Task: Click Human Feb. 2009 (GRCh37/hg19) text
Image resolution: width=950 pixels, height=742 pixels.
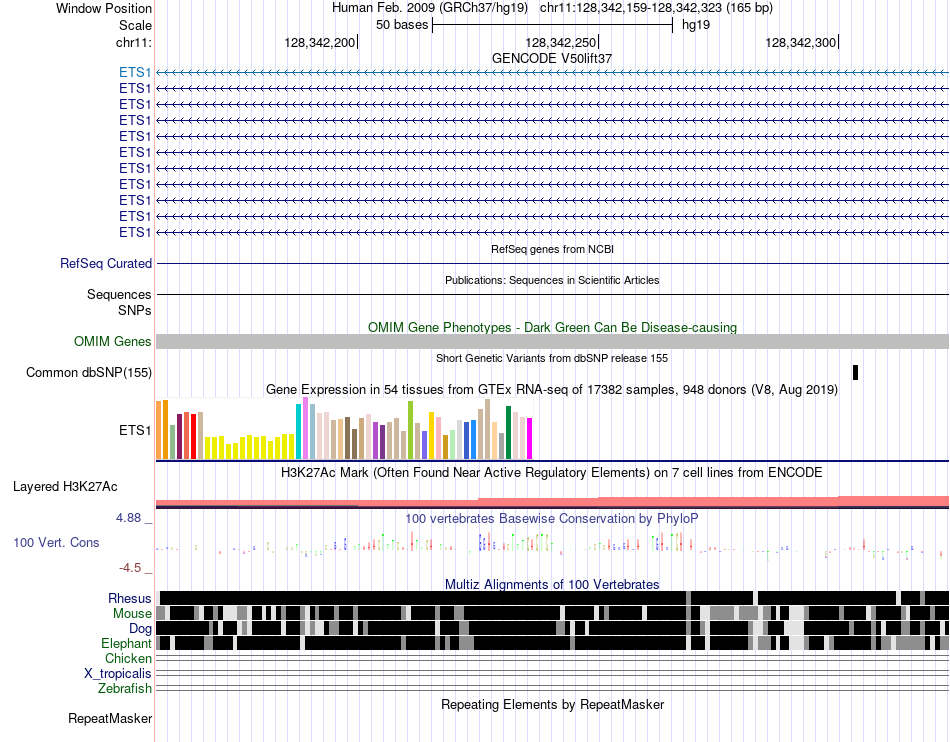Action: click(430, 8)
